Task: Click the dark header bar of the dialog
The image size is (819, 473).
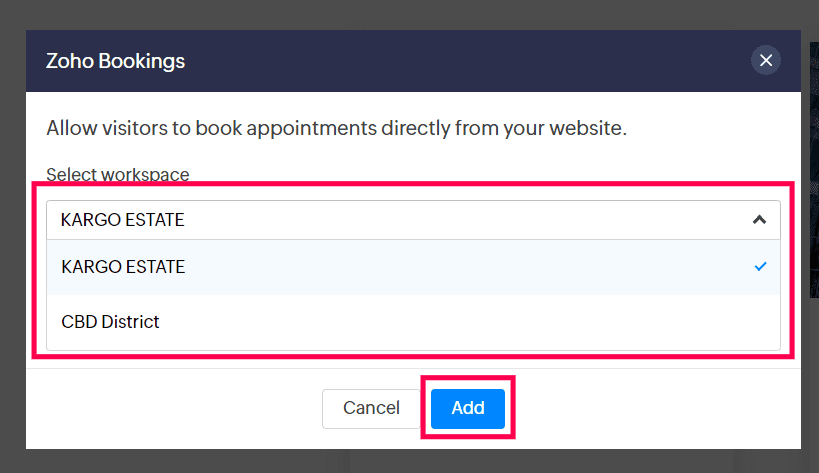Action: [413, 61]
